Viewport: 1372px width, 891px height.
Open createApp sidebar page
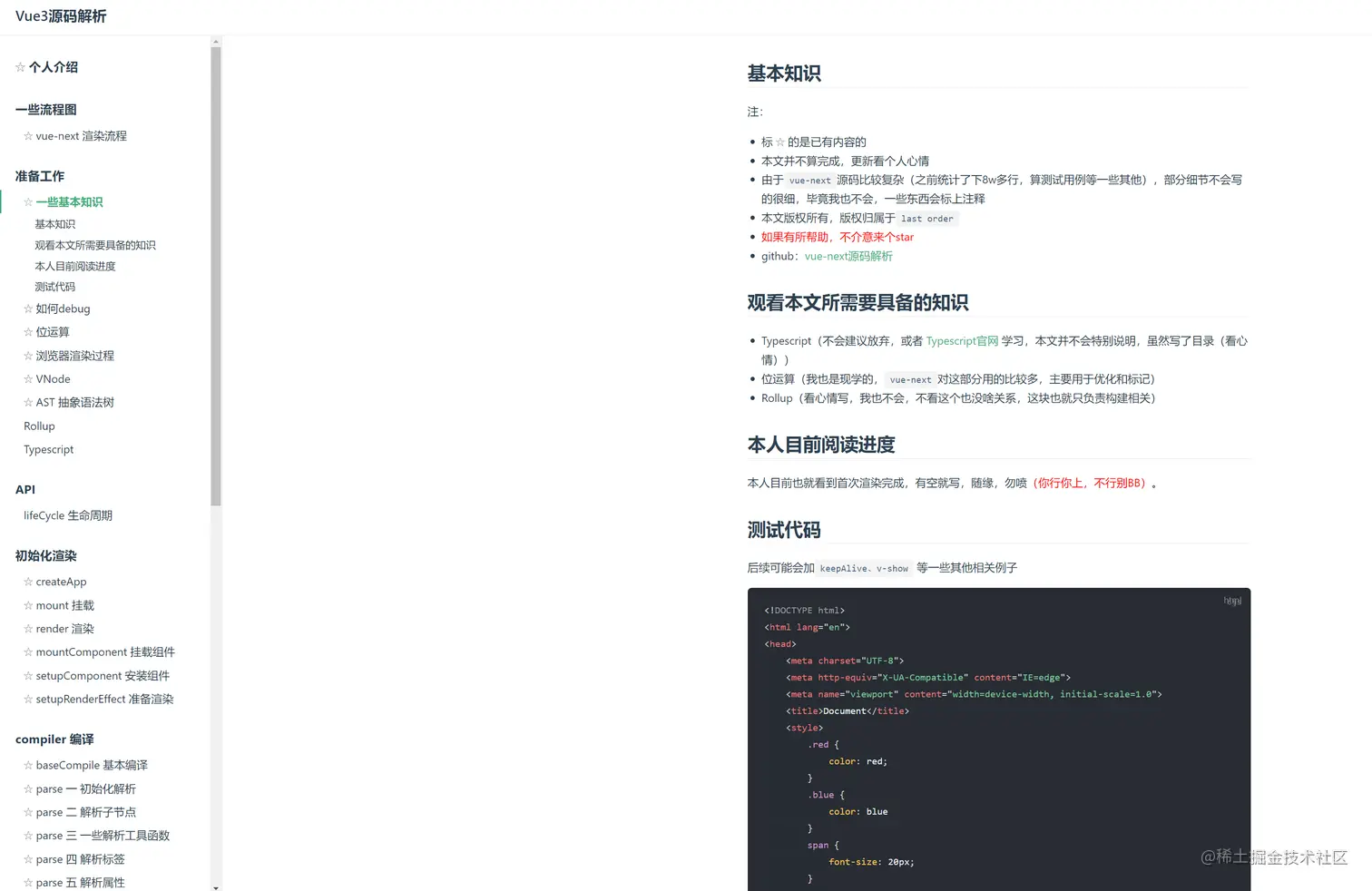(55, 582)
